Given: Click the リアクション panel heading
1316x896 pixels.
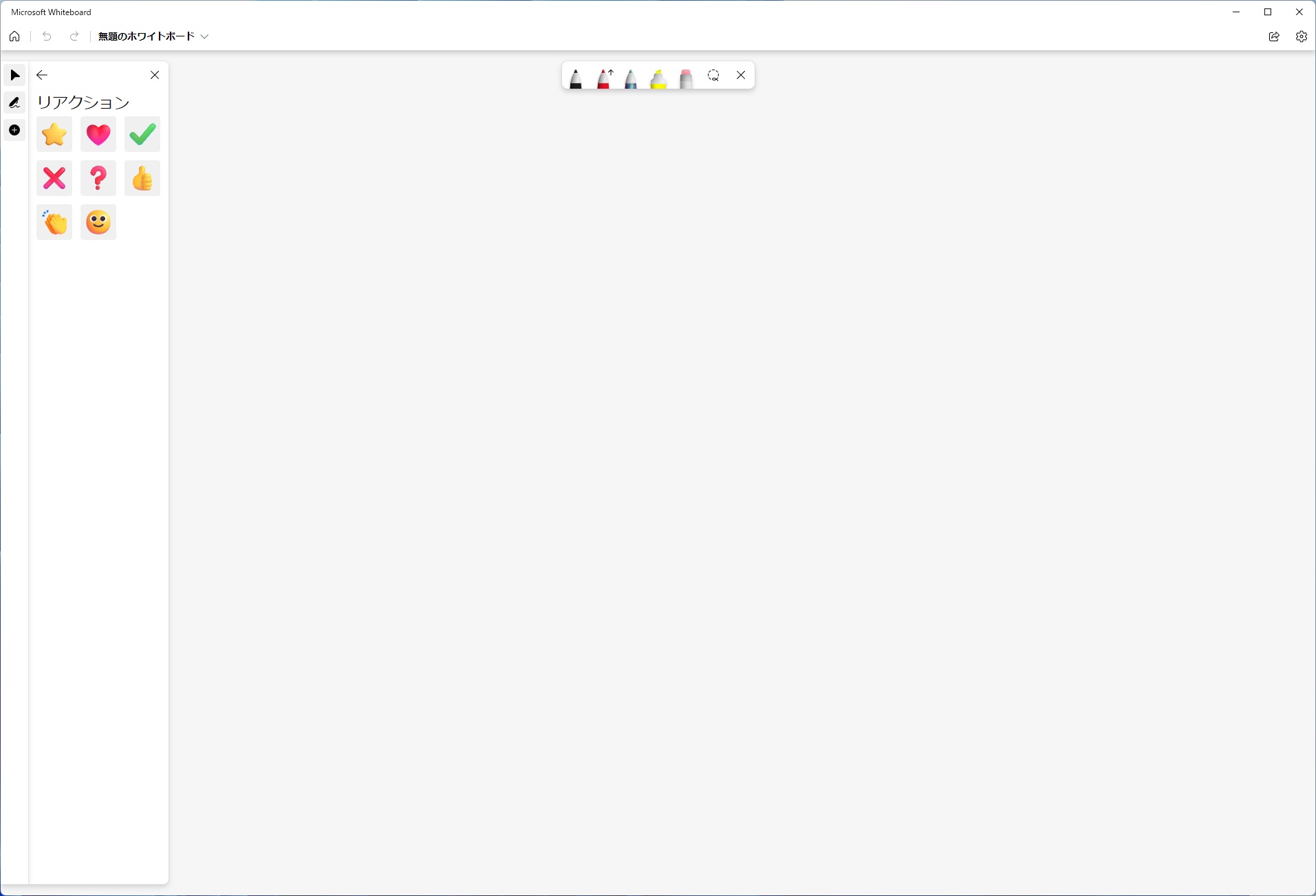Looking at the screenshot, I should 83,102.
